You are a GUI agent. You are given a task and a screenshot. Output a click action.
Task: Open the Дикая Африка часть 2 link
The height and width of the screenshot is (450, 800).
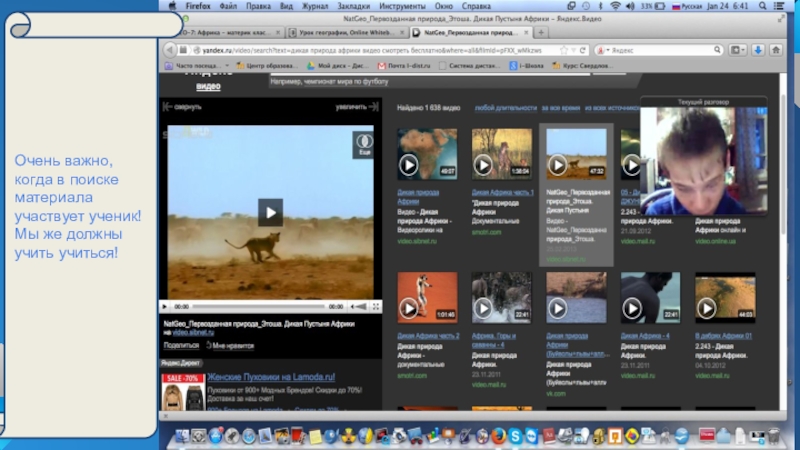(428, 336)
